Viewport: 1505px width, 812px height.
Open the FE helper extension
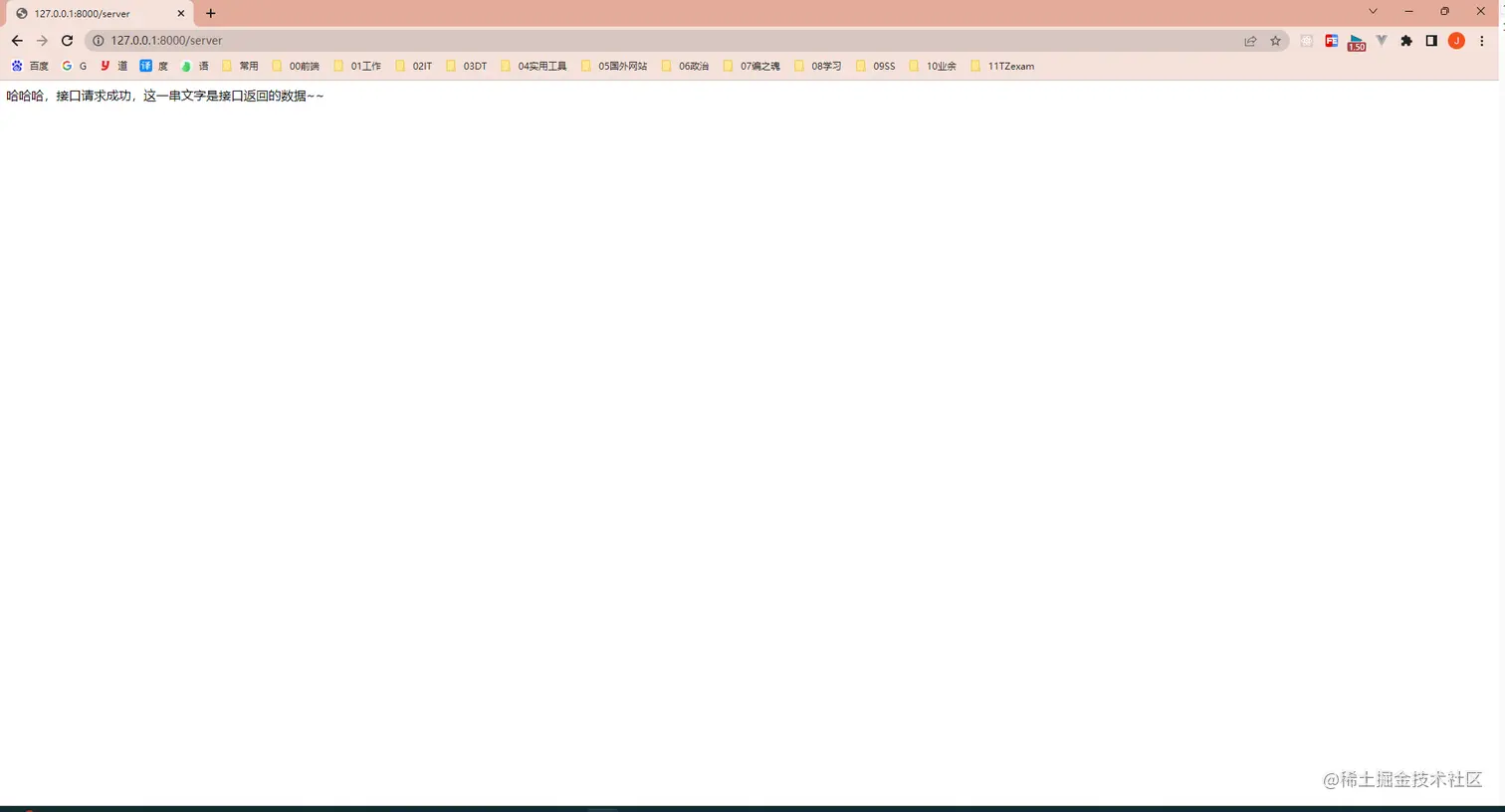1332,41
